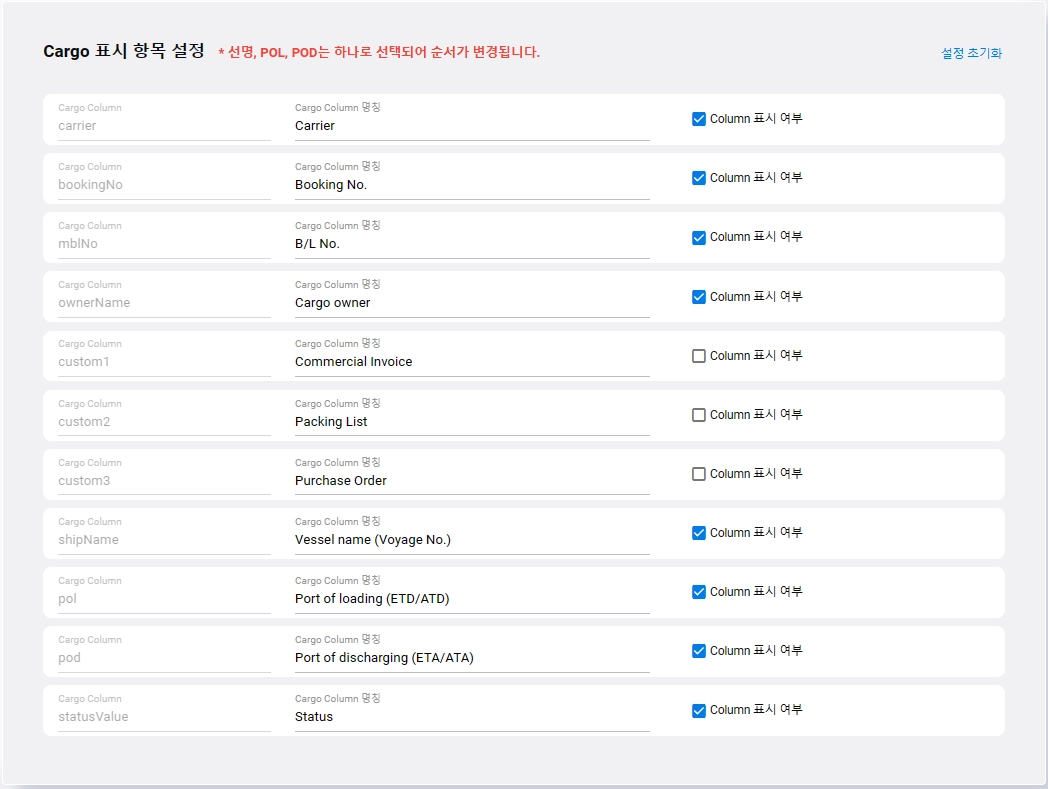Uncheck Column display for Booking No. row
The height and width of the screenshot is (789, 1048).
699,178
